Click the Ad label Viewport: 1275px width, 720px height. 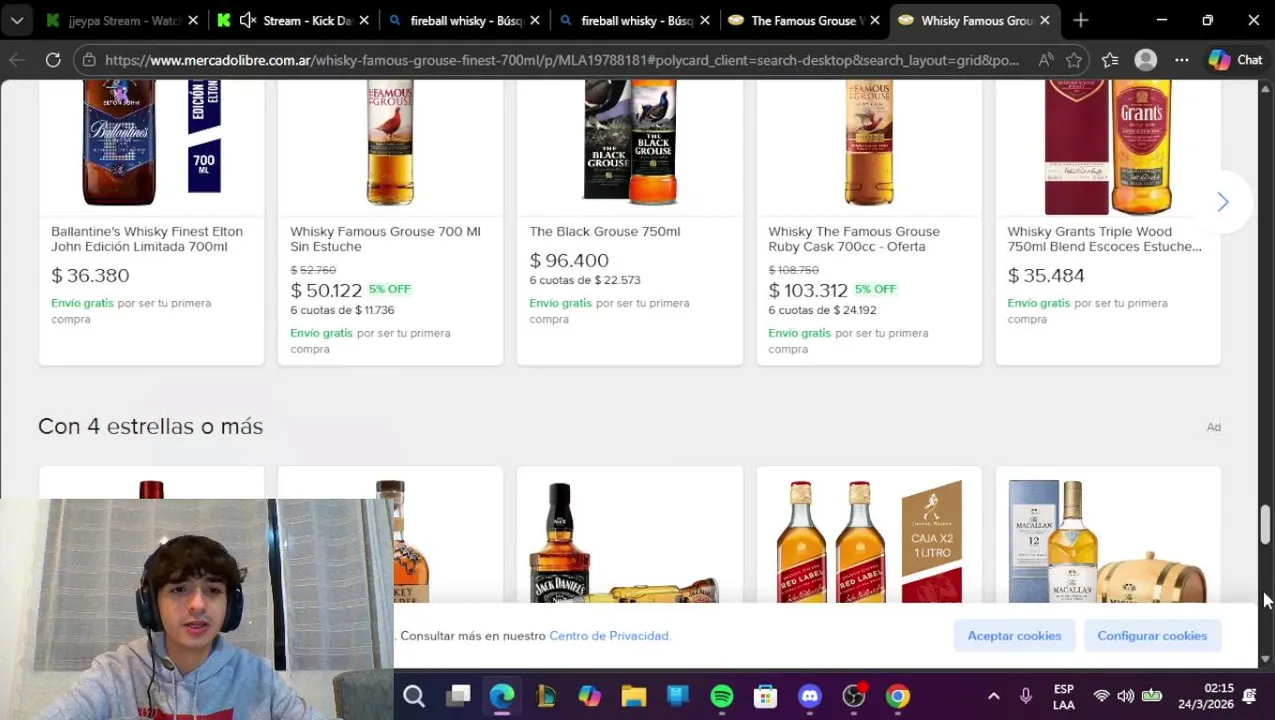(1213, 427)
